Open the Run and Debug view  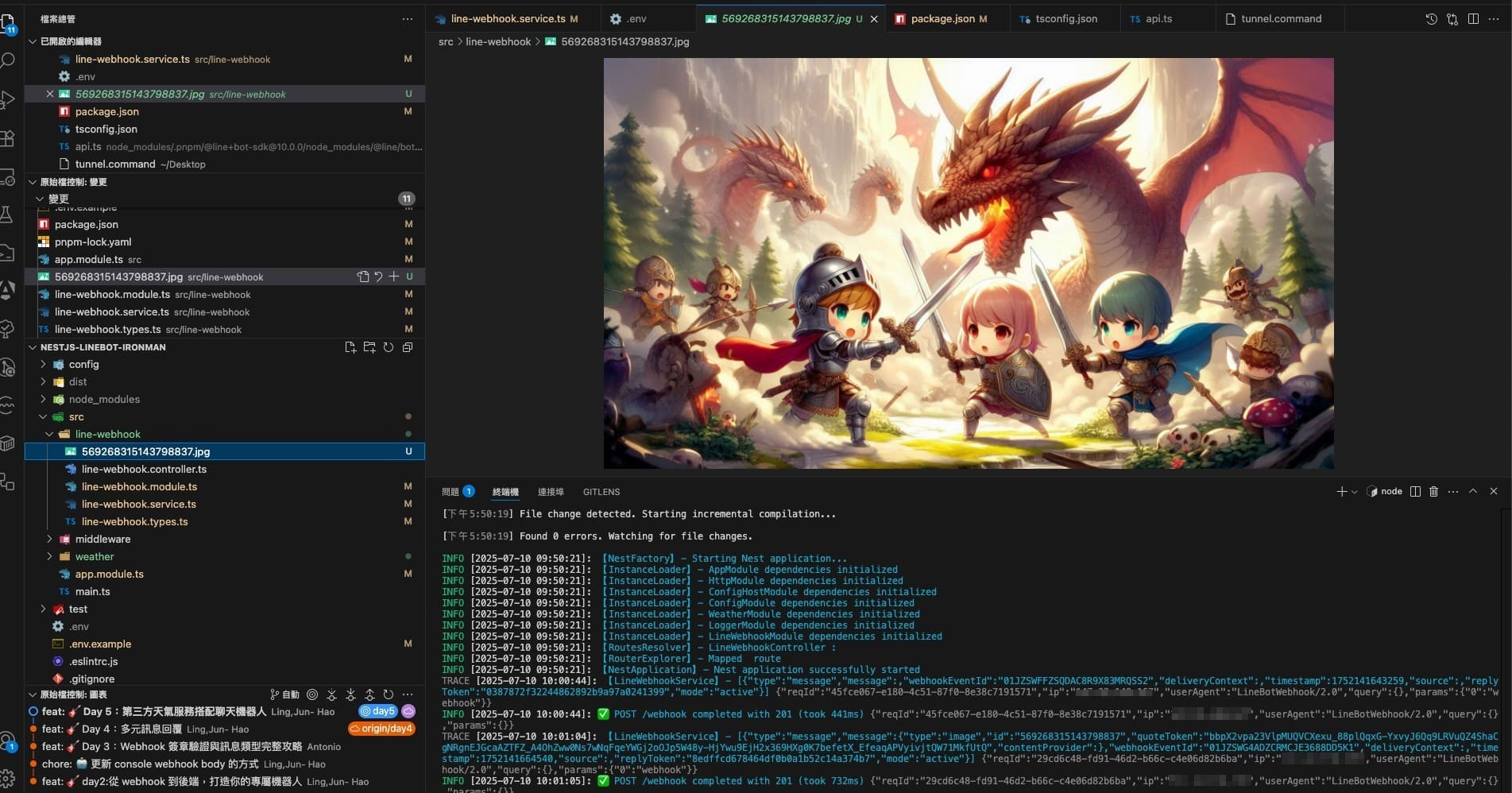click(7, 99)
